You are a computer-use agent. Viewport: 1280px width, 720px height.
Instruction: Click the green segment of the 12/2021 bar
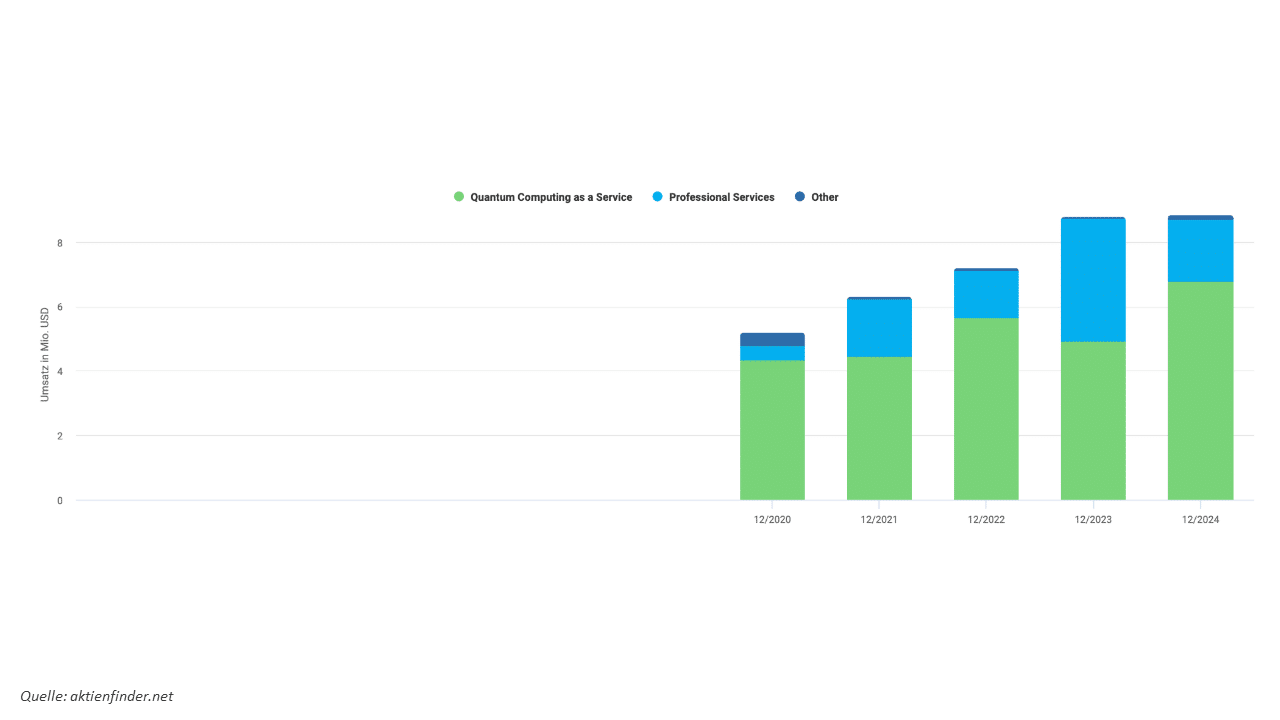[879, 428]
